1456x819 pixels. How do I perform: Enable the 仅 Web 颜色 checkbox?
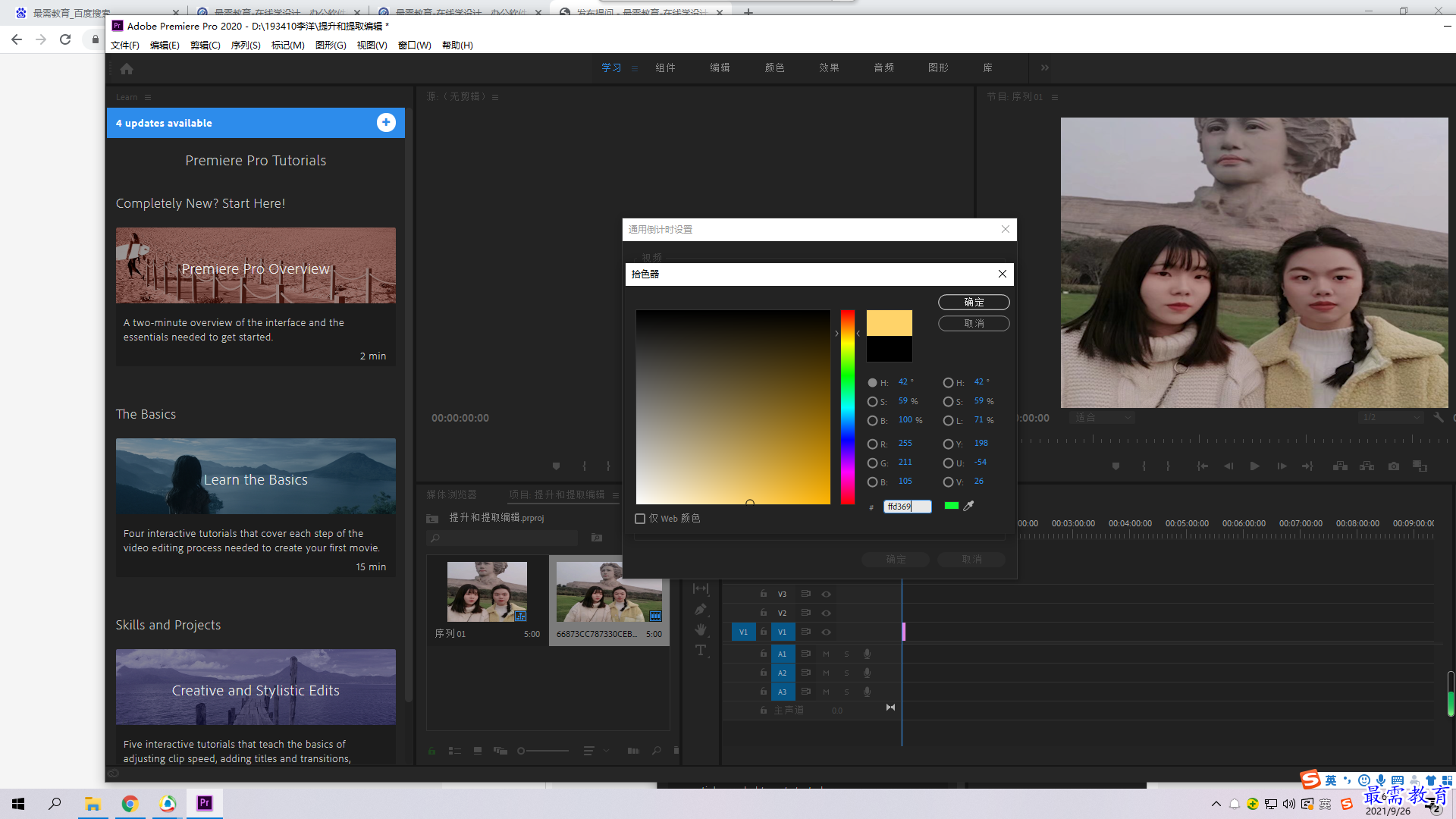pos(640,519)
